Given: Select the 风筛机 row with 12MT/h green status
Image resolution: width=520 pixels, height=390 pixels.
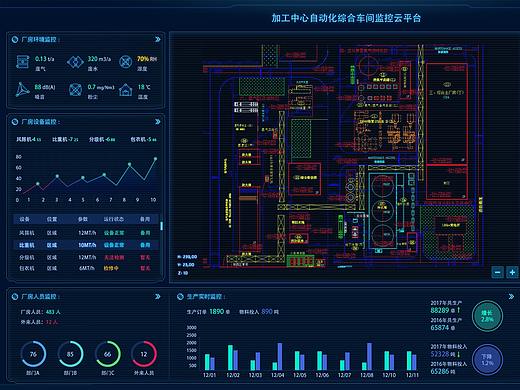Looking at the screenshot, I should [x=86, y=233].
